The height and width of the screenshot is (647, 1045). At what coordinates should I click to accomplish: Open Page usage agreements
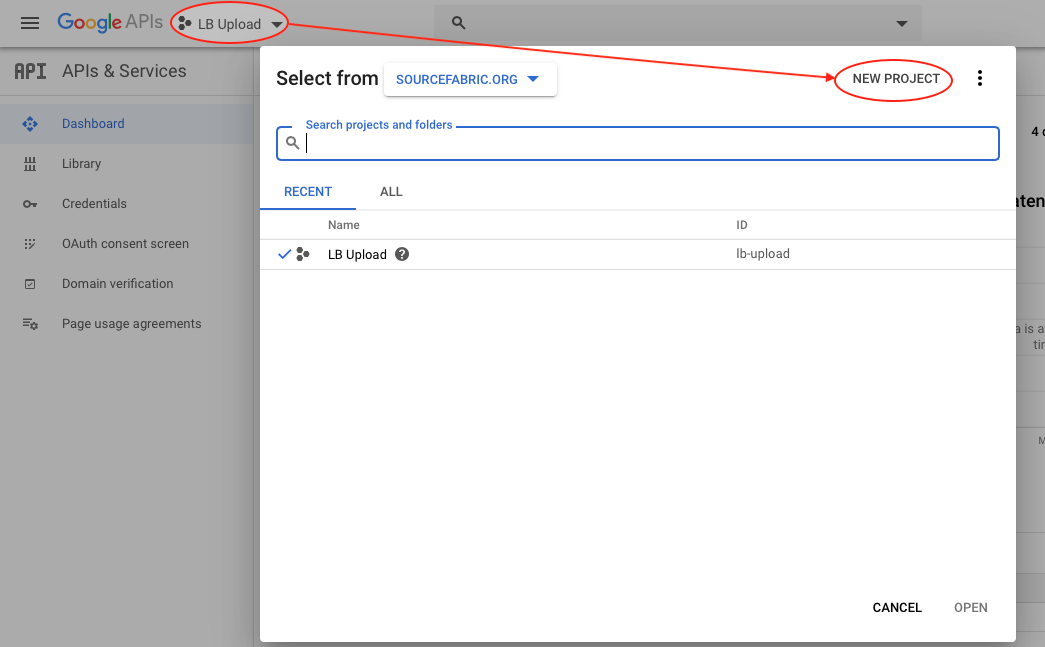127,323
